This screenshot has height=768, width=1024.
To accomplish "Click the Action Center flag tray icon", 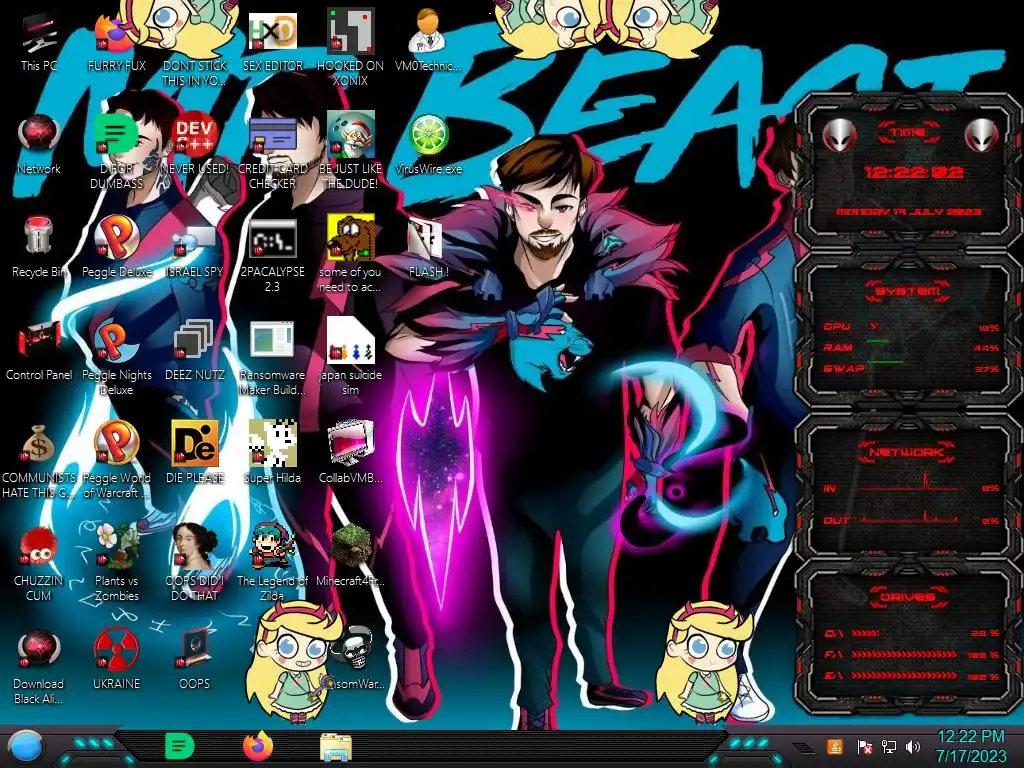I will [865, 746].
